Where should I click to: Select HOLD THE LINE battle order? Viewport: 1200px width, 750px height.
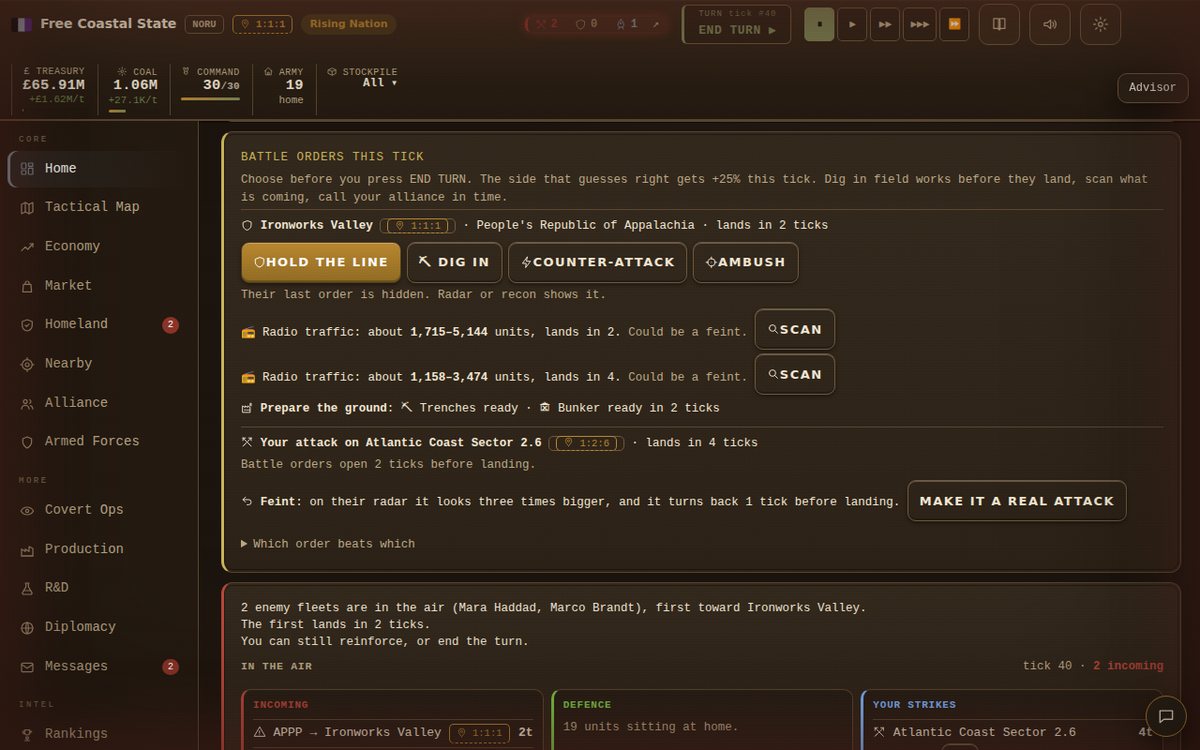point(321,262)
